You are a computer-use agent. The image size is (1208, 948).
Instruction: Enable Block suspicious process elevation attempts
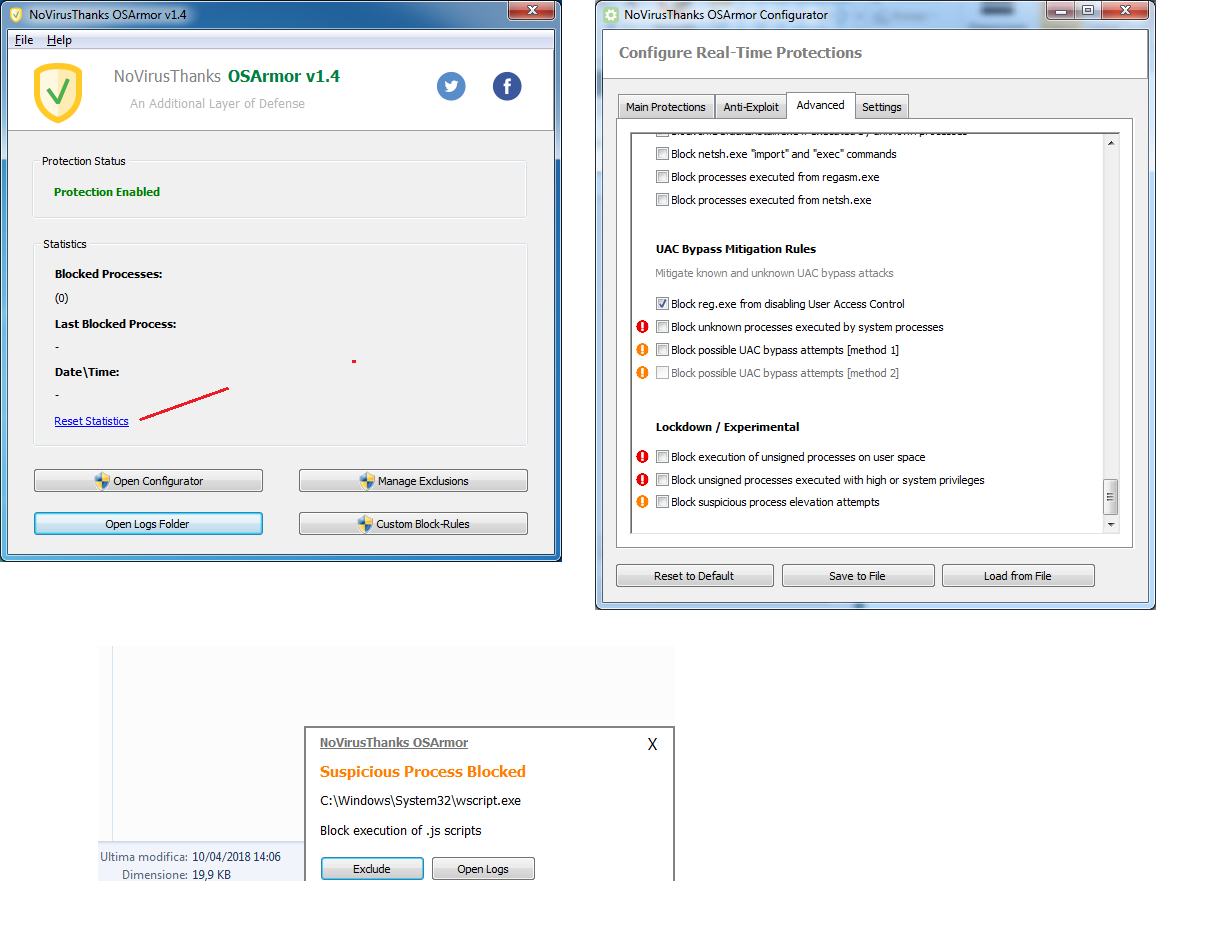[662, 502]
